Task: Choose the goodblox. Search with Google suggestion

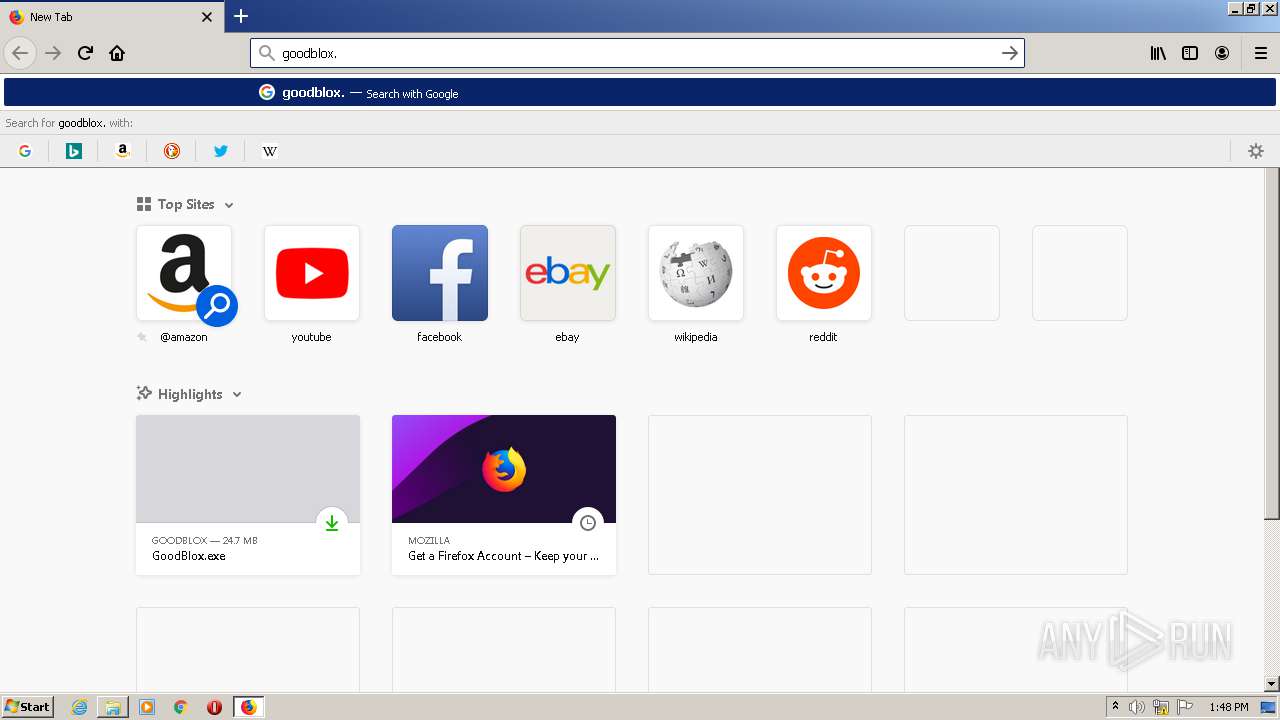Action: pos(640,92)
